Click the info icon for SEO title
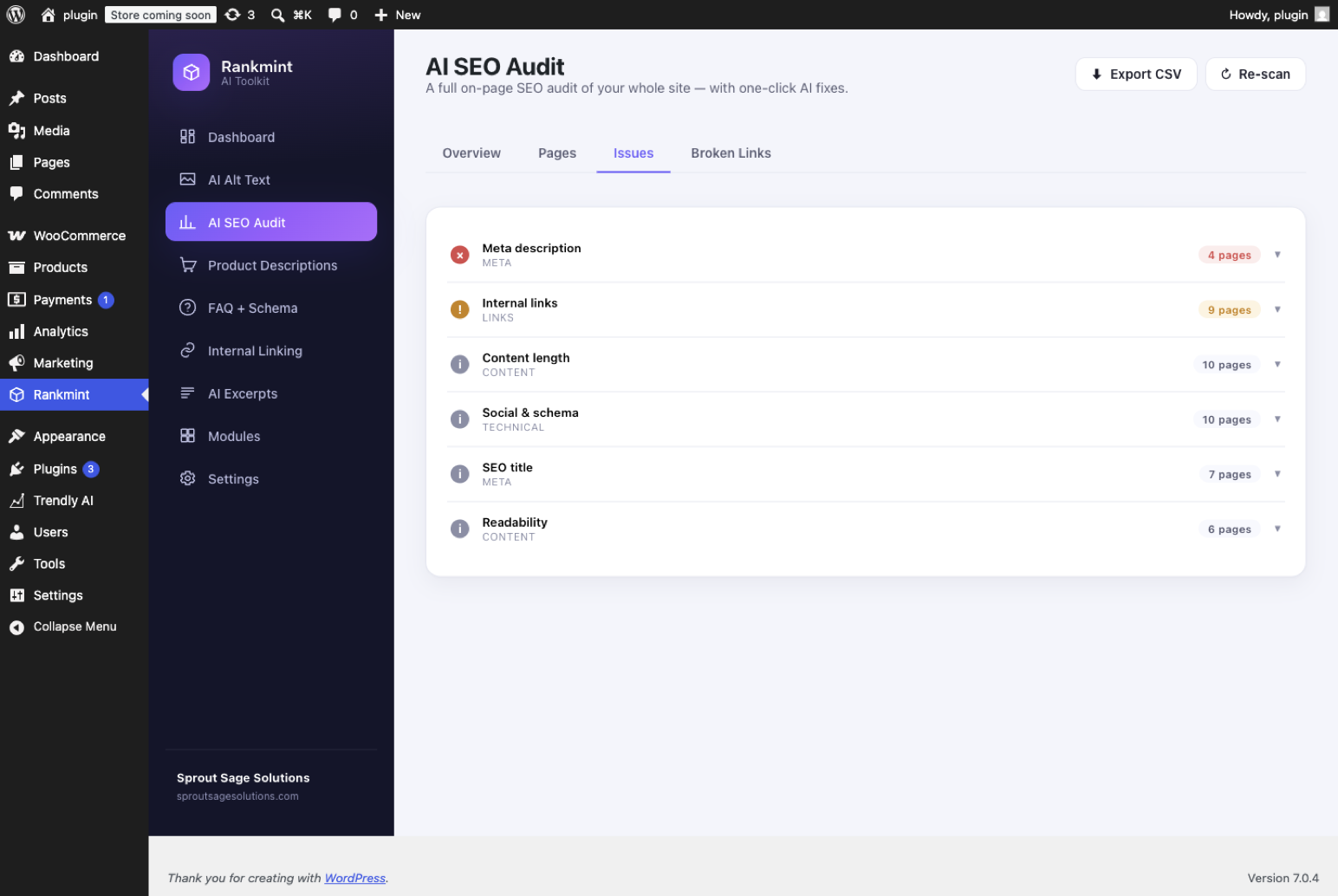This screenshot has width=1338, height=896. [x=460, y=474]
